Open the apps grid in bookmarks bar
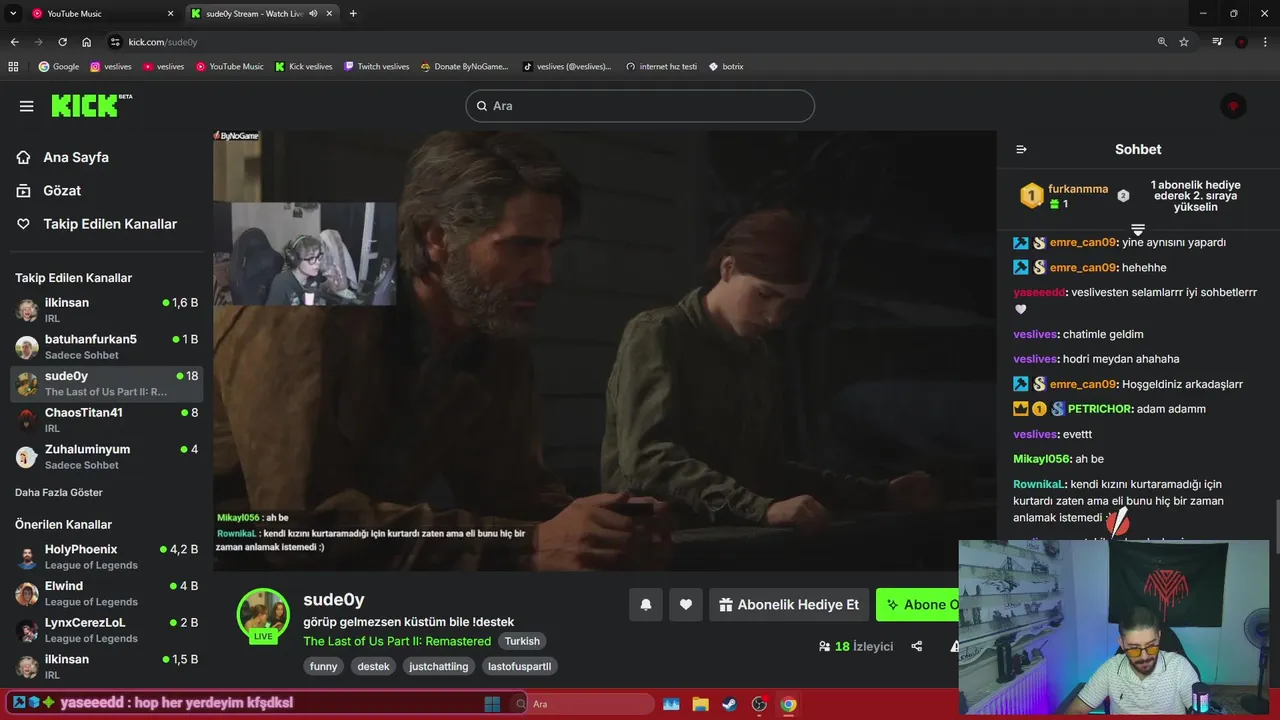The image size is (1280, 720). point(13,67)
